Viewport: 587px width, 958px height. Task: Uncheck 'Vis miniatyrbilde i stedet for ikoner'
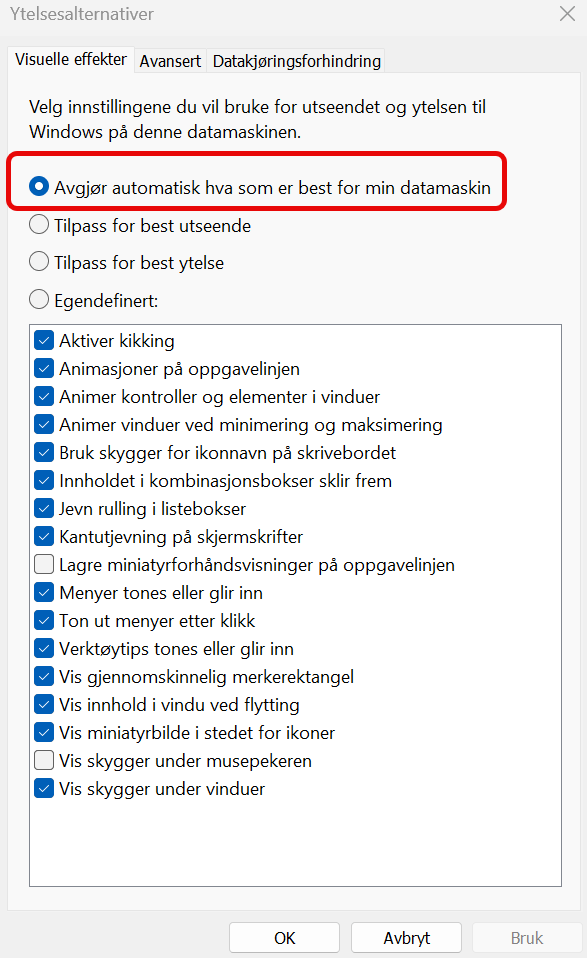(x=44, y=732)
